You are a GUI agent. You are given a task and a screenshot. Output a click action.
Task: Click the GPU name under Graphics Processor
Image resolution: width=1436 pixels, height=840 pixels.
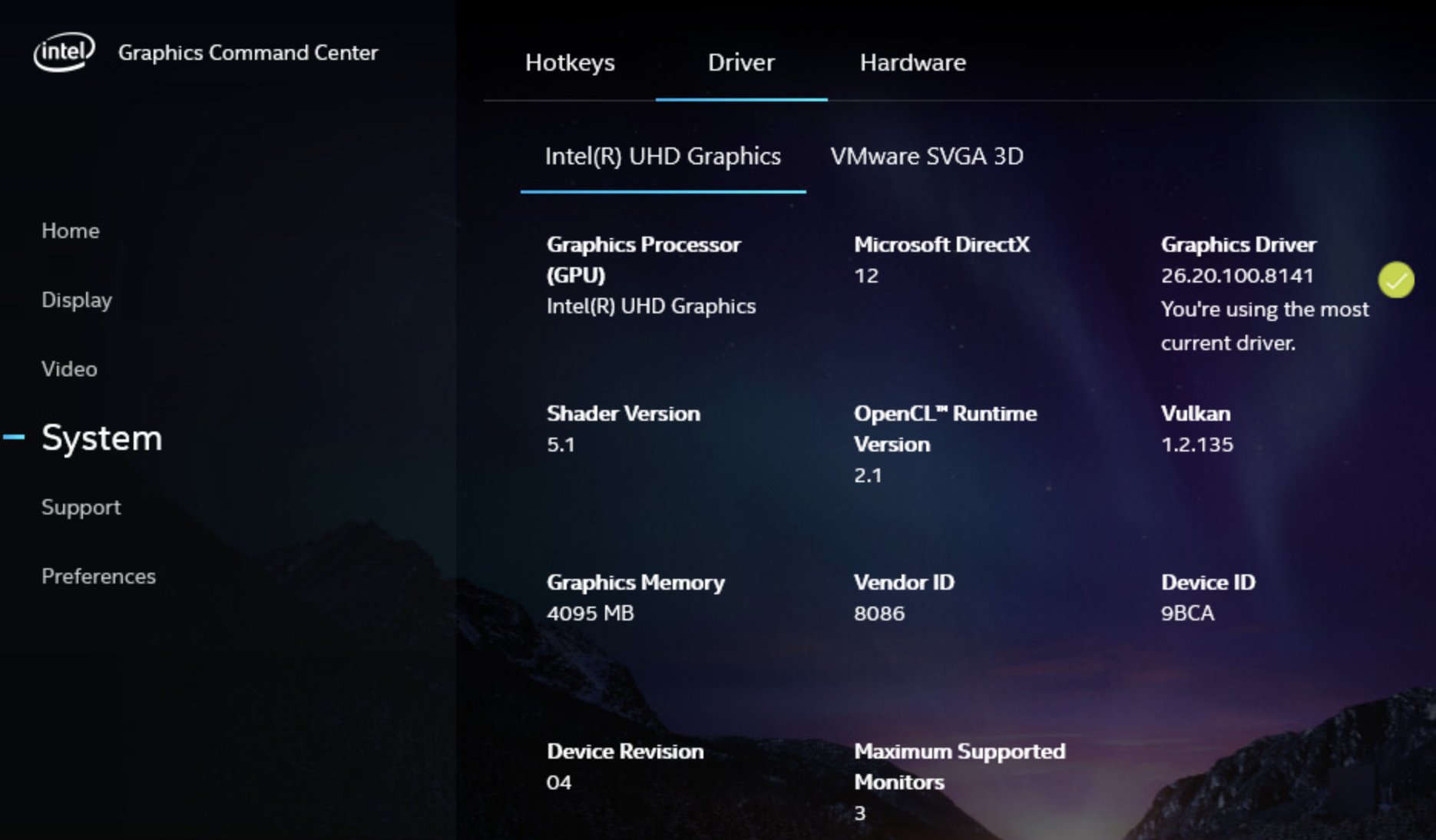pos(651,306)
